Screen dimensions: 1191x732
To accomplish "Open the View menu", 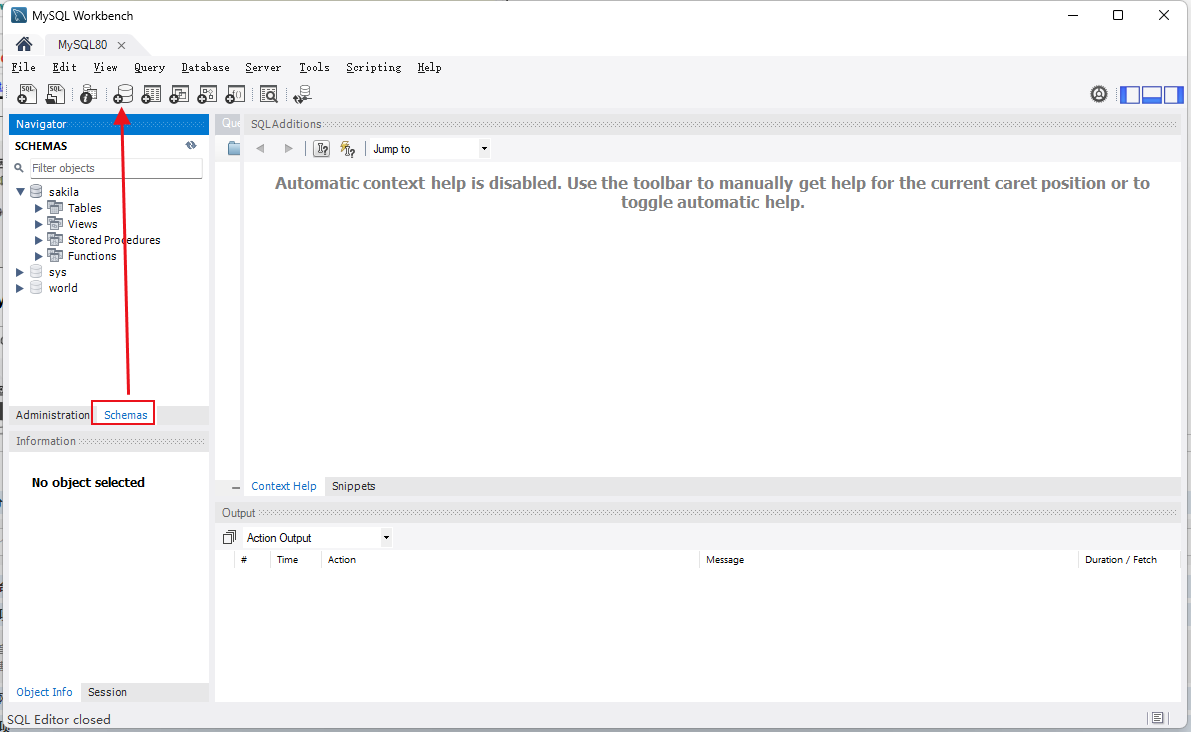I will click(106, 68).
